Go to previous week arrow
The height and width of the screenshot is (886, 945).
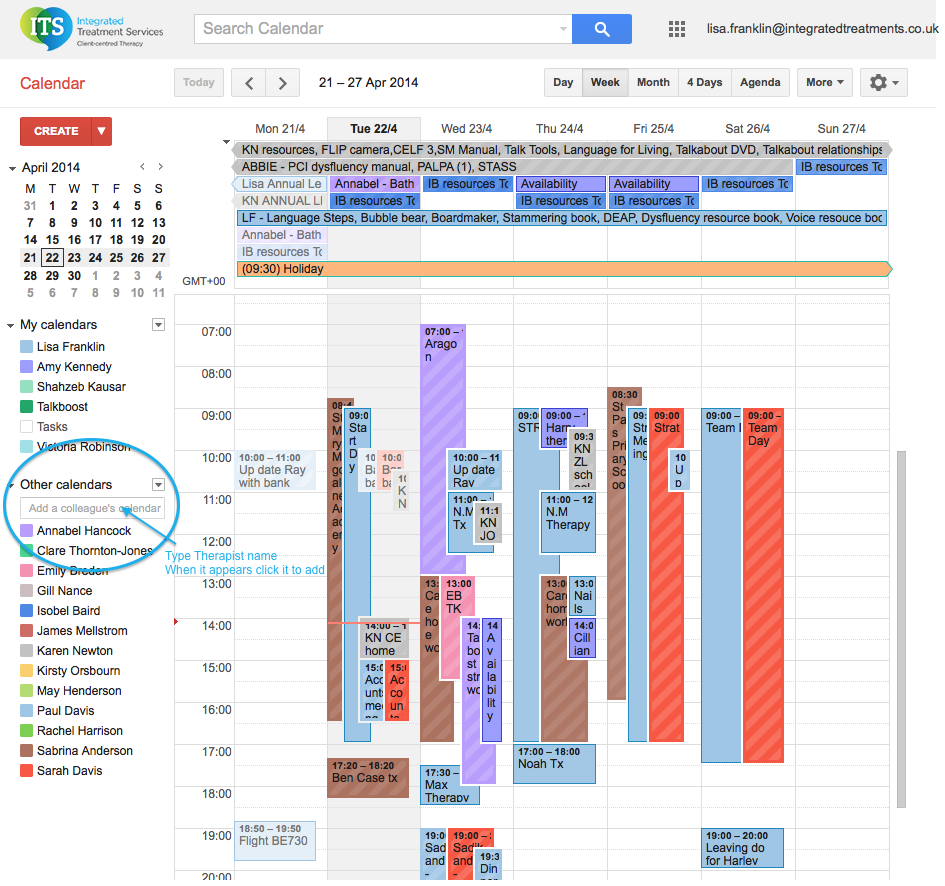pos(250,83)
